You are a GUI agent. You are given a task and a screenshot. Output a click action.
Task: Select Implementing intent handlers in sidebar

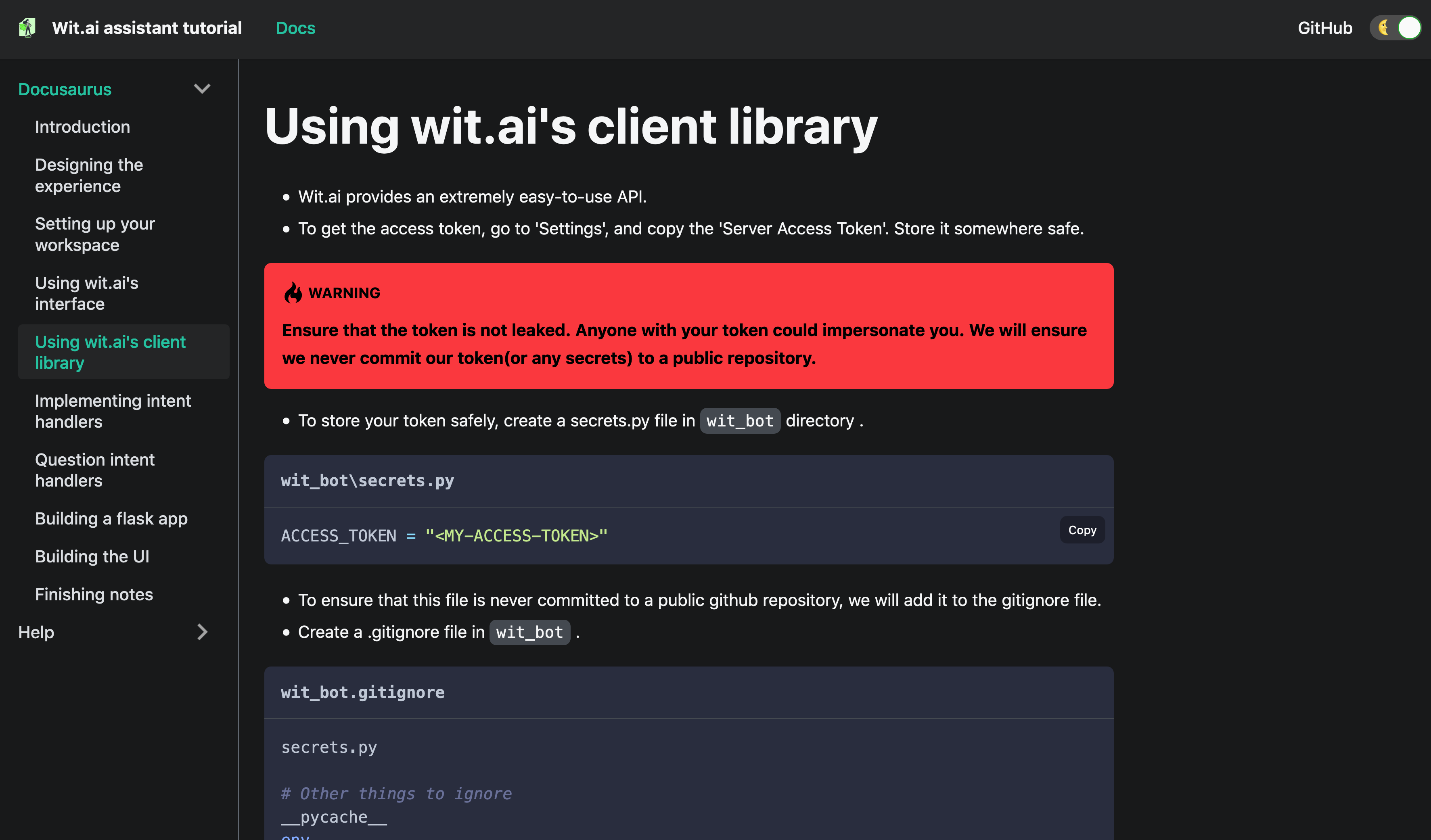pos(113,411)
